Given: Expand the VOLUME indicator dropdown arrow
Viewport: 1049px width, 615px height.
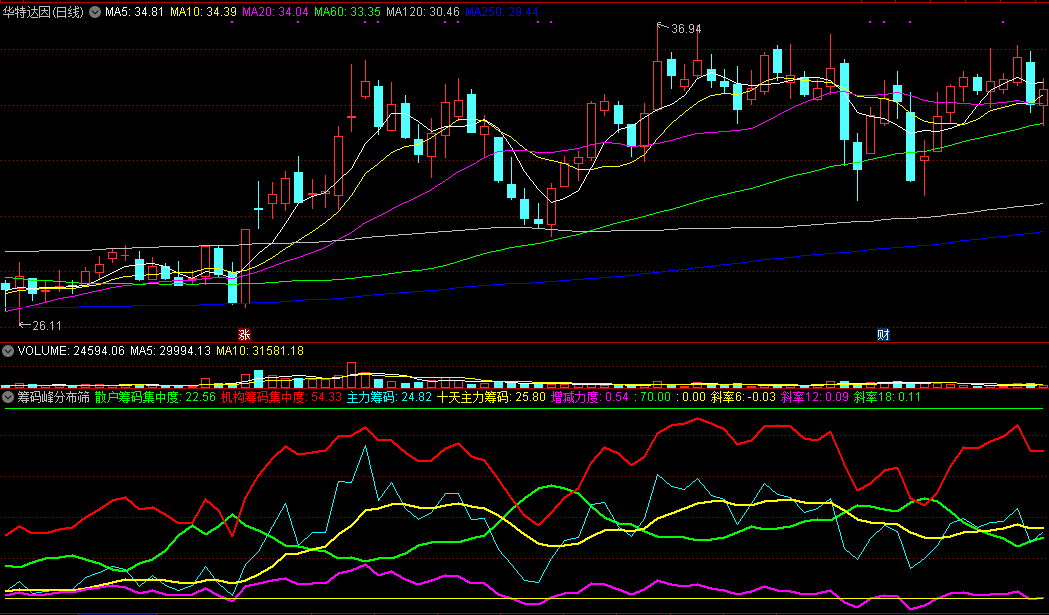Looking at the screenshot, I should [8, 351].
